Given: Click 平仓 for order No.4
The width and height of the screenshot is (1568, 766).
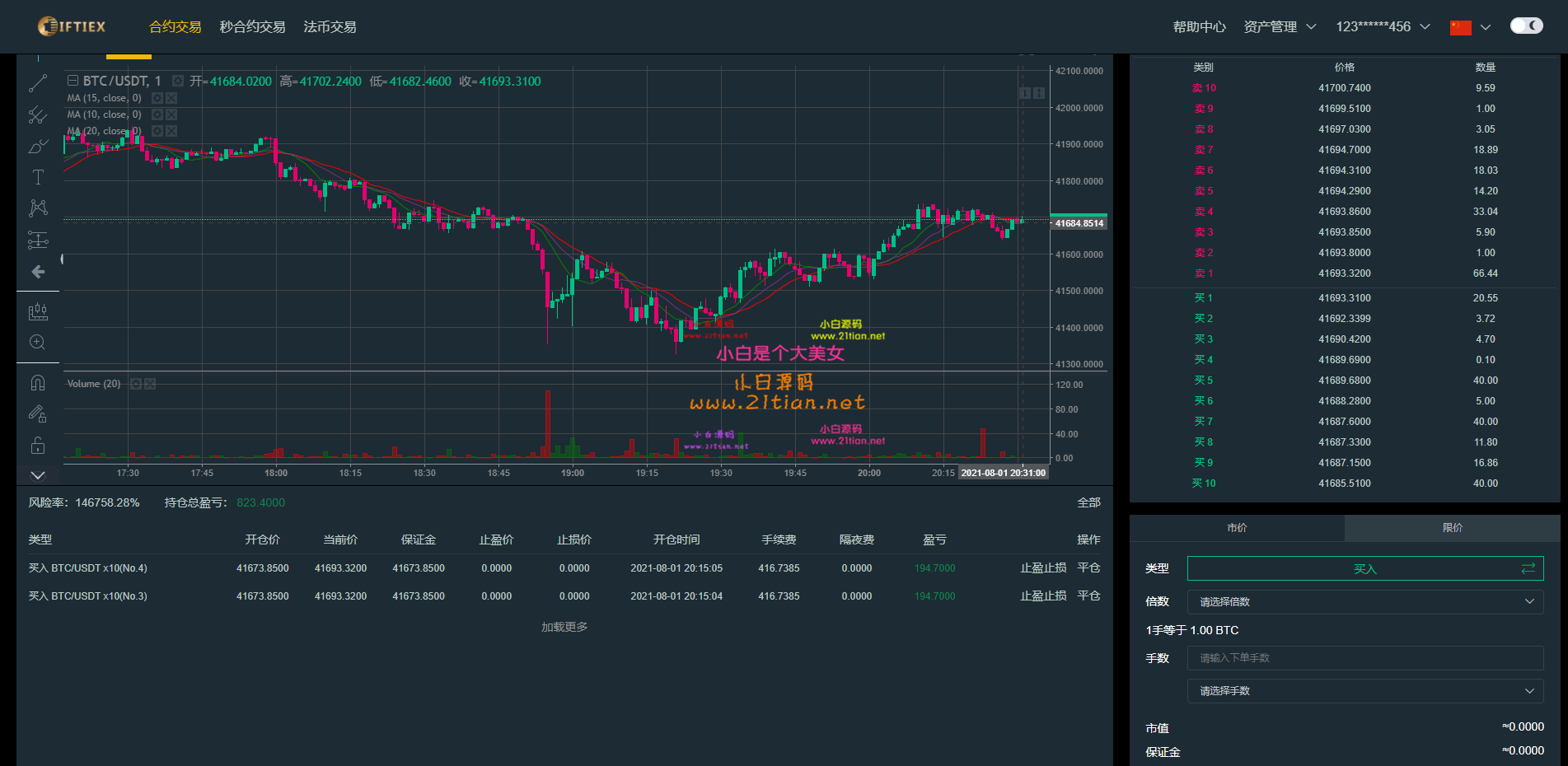Looking at the screenshot, I should (x=1088, y=568).
